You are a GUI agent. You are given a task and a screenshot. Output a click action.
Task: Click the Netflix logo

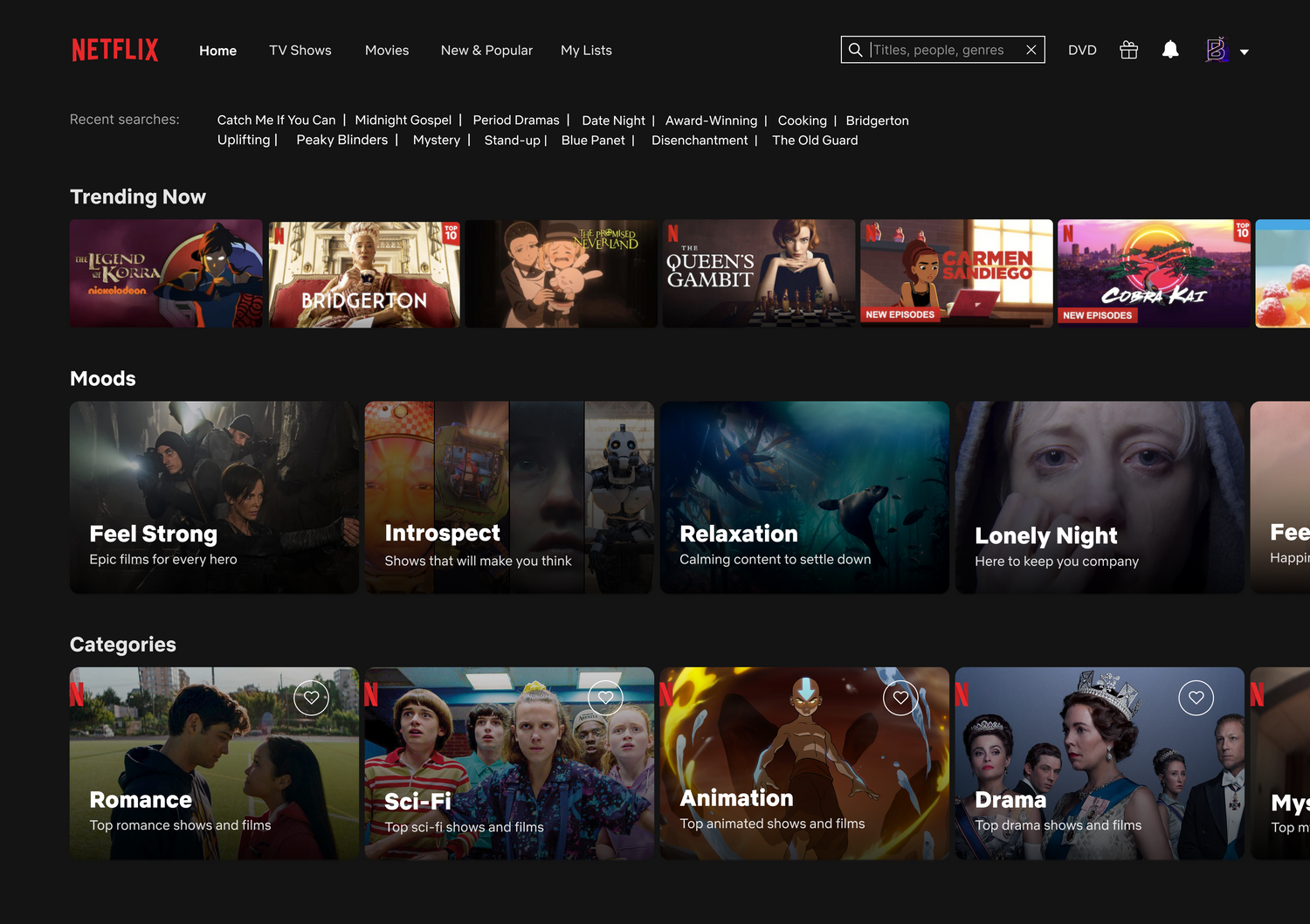pos(115,50)
